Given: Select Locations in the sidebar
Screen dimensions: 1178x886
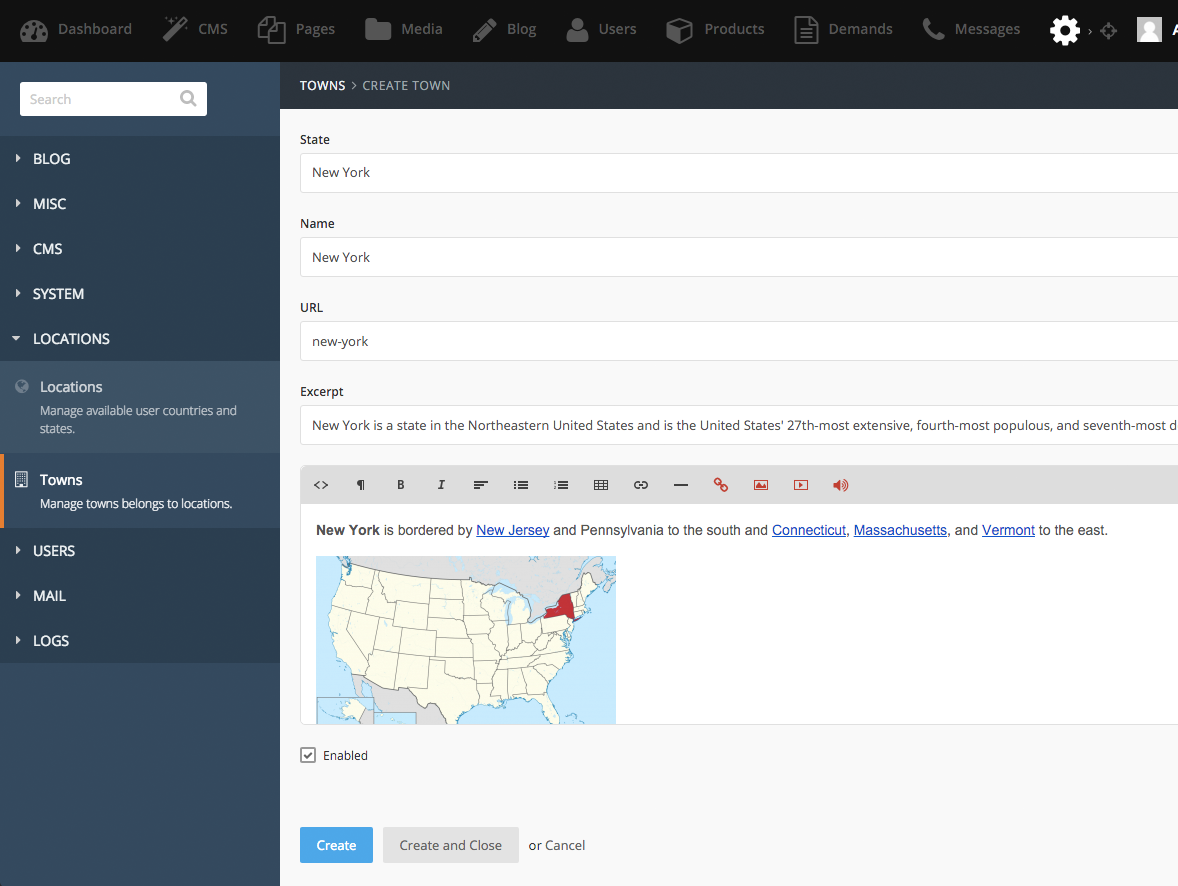Looking at the screenshot, I should pos(140,407).
